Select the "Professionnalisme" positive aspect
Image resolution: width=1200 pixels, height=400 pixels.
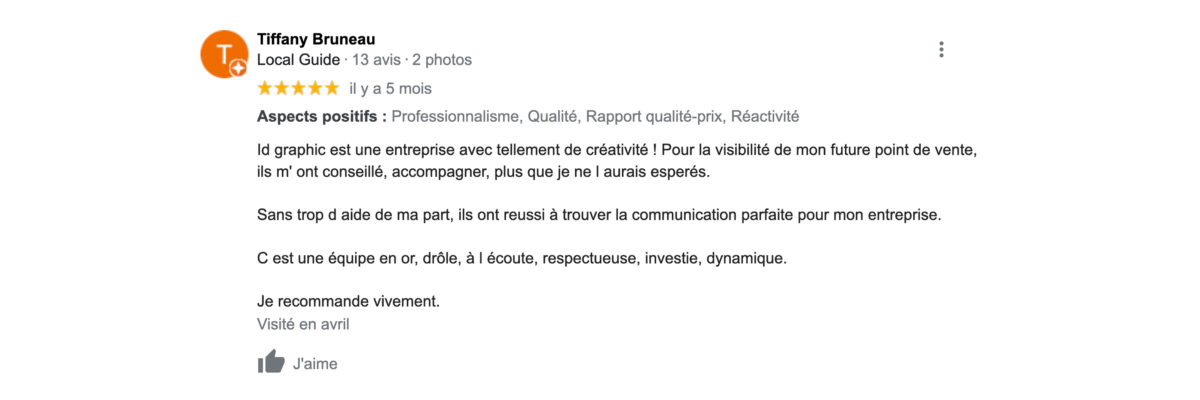(455, 117)
